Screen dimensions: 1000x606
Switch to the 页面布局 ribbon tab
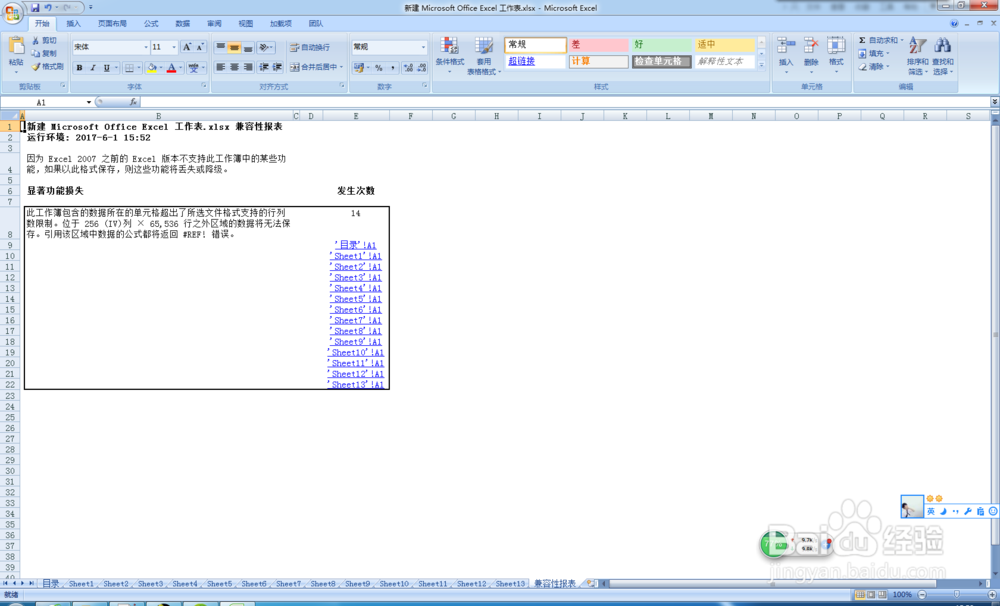112,24
